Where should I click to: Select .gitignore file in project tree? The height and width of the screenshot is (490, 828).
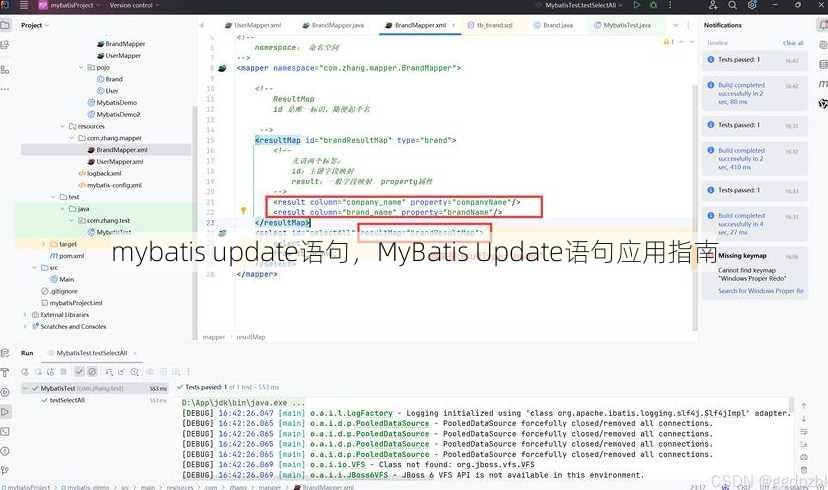[x=60, y=291]
